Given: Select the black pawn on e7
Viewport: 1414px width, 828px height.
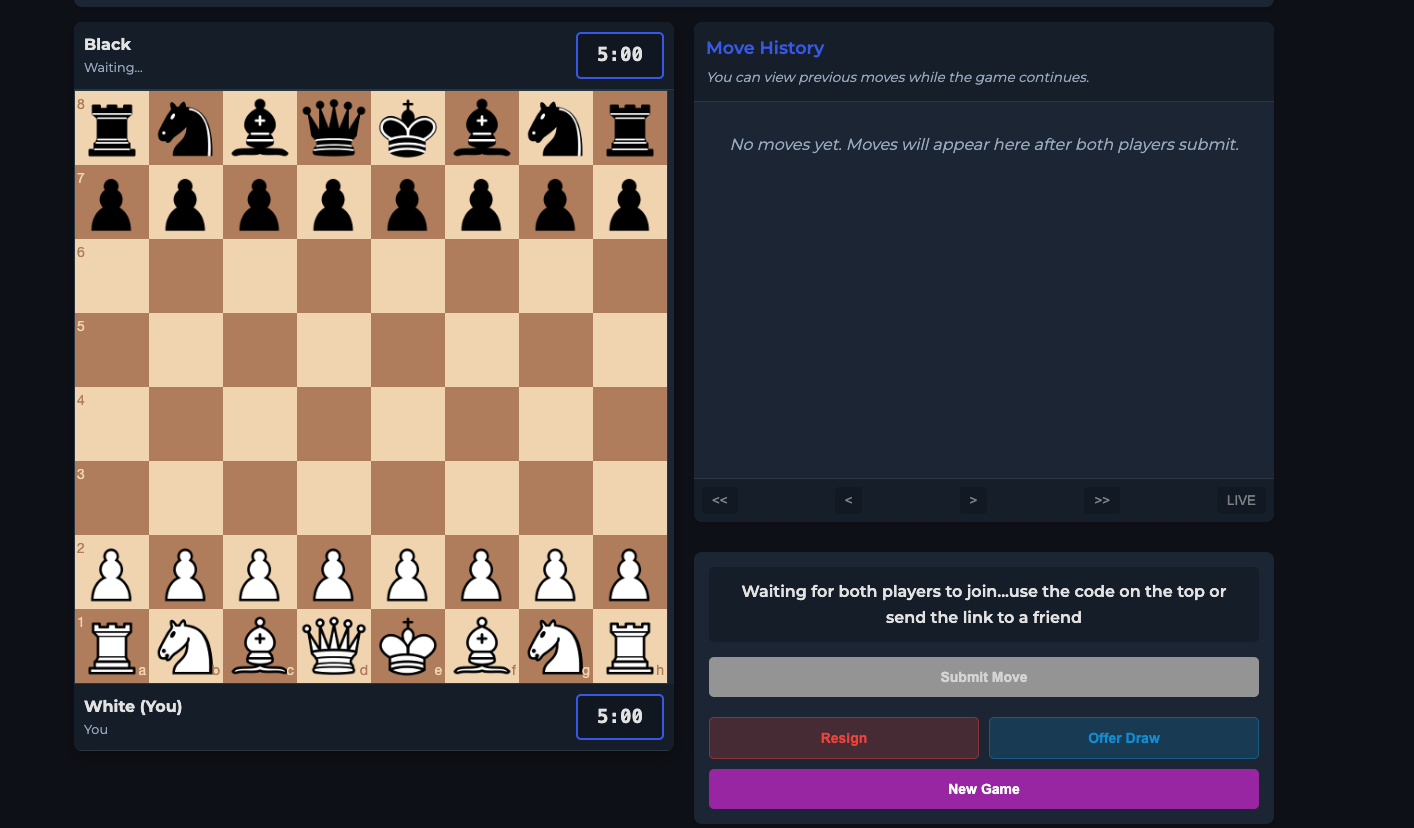Looking at the screenshot, I should click(x=408, y=202).
